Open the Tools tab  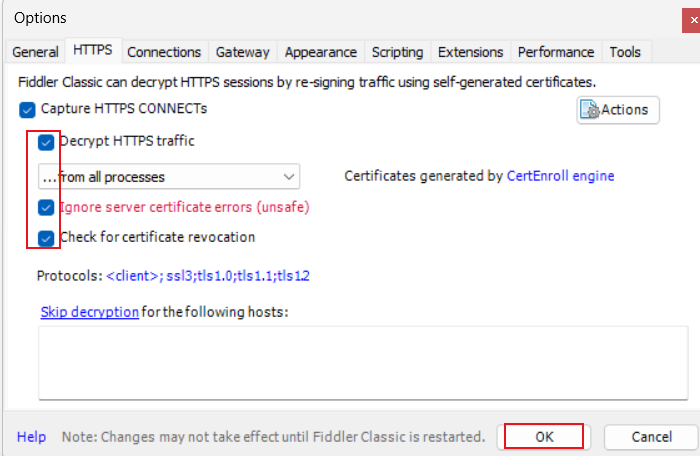click(x=625, y=52)
